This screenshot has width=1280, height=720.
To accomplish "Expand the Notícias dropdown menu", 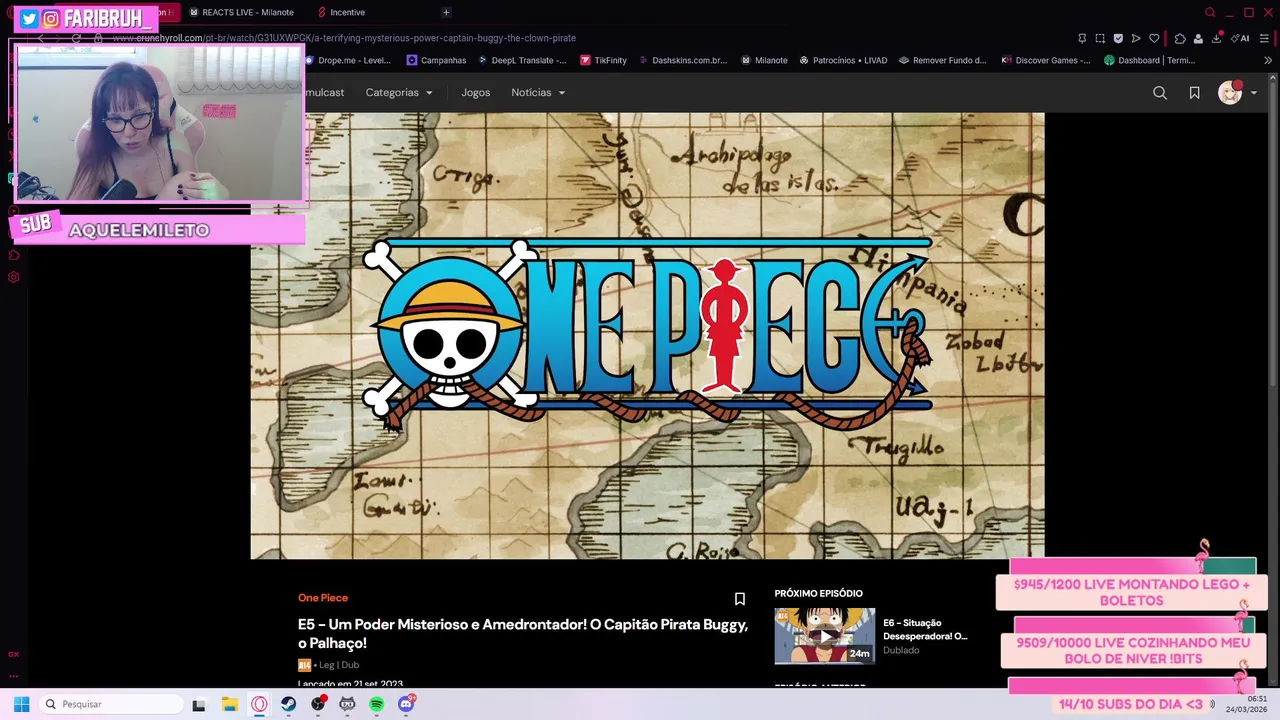I will [x=538, y=92].
